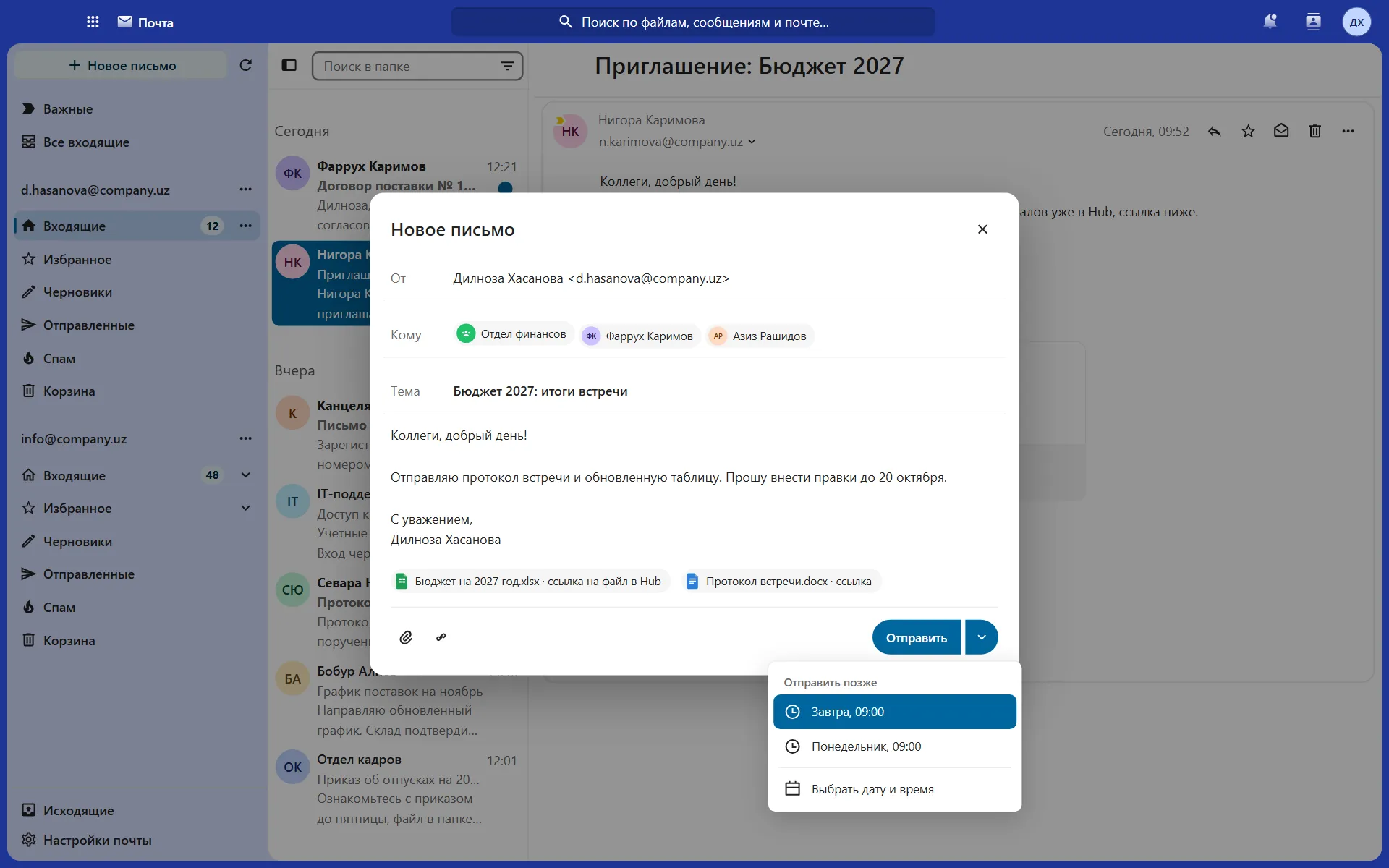The width and height of the screenshot is (1389, 868).
Task: Expand info@company.uz Входящие folder chevron
Action: click(x=246, y=475)
